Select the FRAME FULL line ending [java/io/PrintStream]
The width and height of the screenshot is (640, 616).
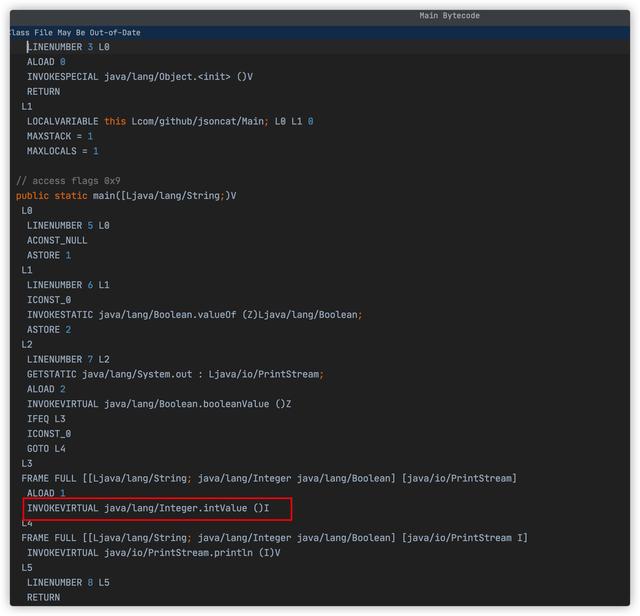pos(269,478)
